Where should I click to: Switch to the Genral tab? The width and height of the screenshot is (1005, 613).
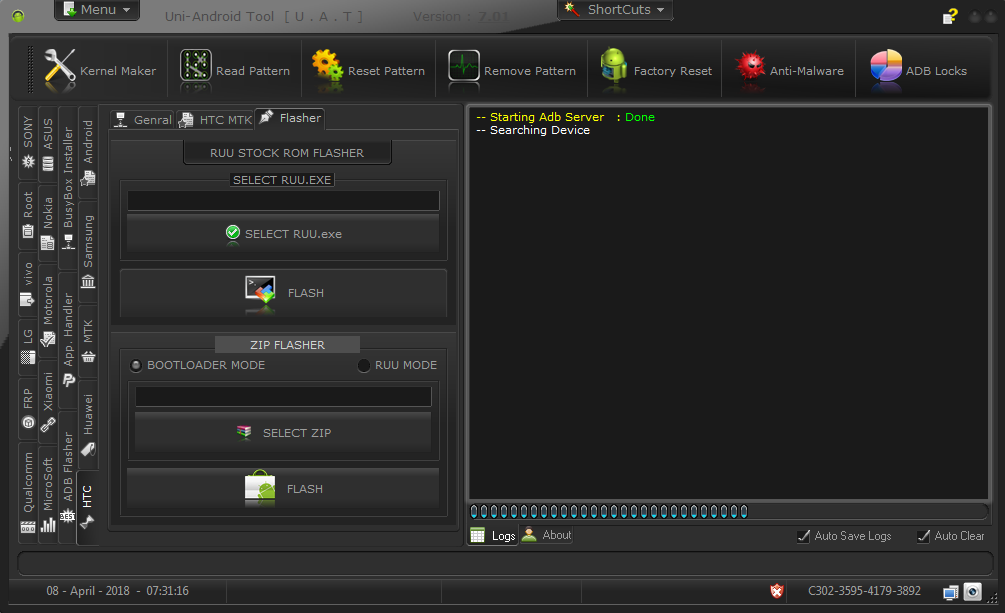pyautogui.click(x=142, y=120)
